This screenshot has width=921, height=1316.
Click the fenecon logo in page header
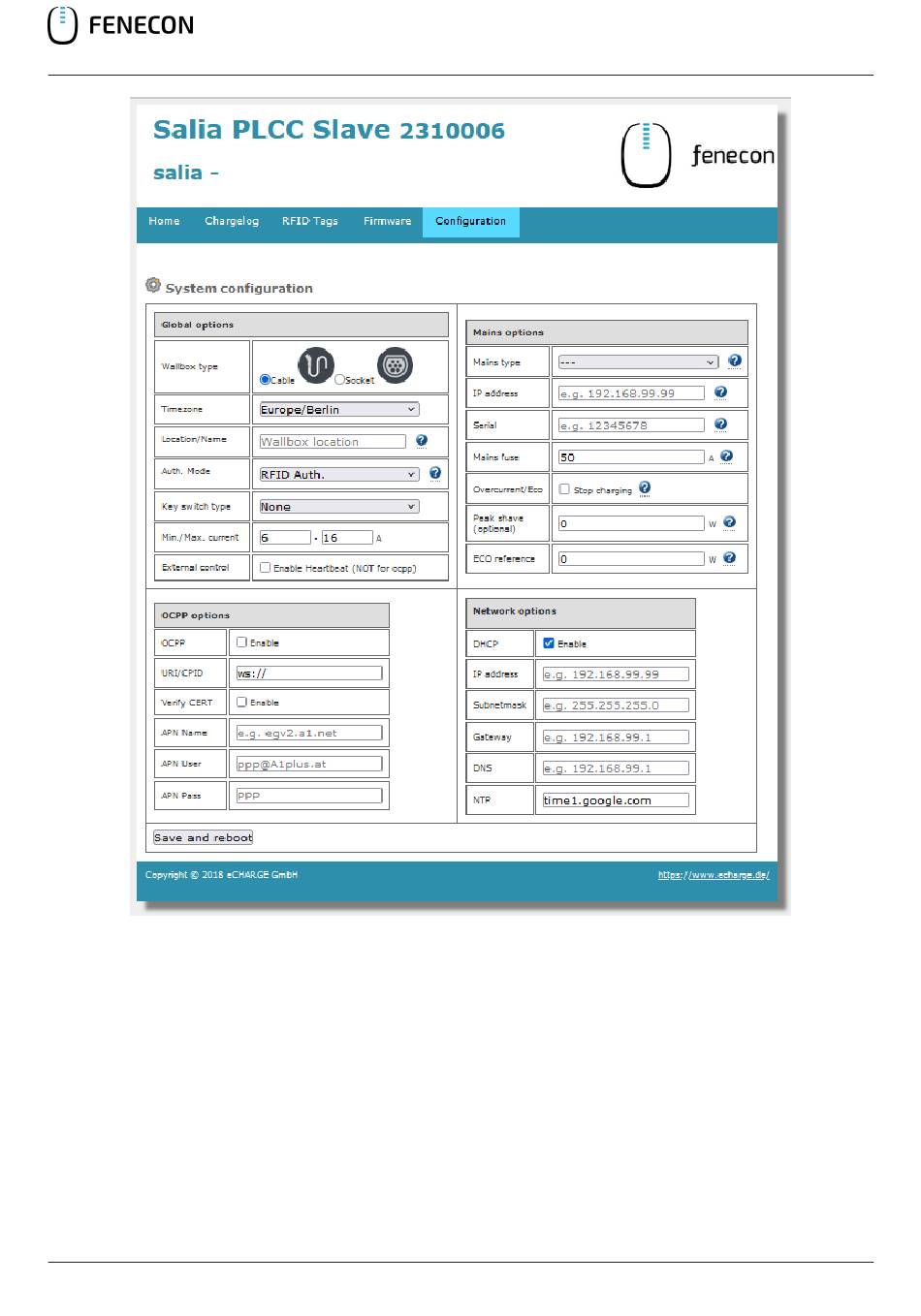[697, 155]
